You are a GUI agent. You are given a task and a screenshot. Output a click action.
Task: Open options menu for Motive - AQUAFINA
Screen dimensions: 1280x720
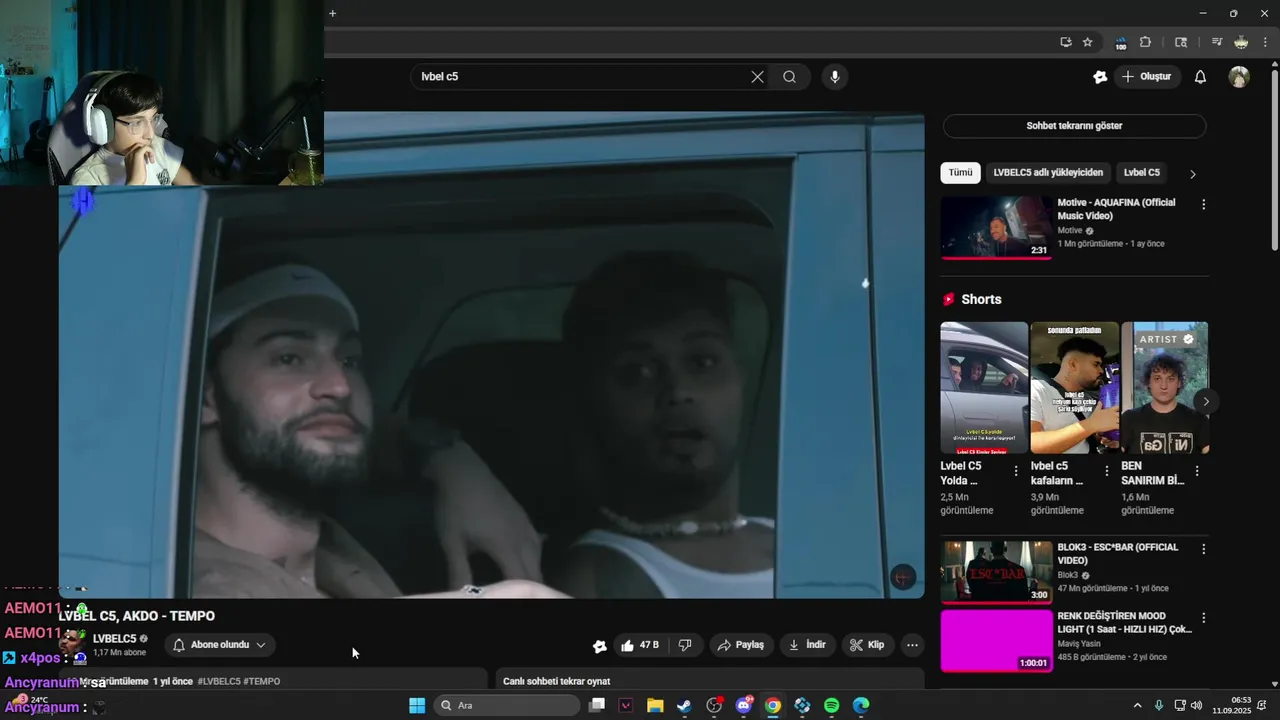click(x=1203, y=204)
